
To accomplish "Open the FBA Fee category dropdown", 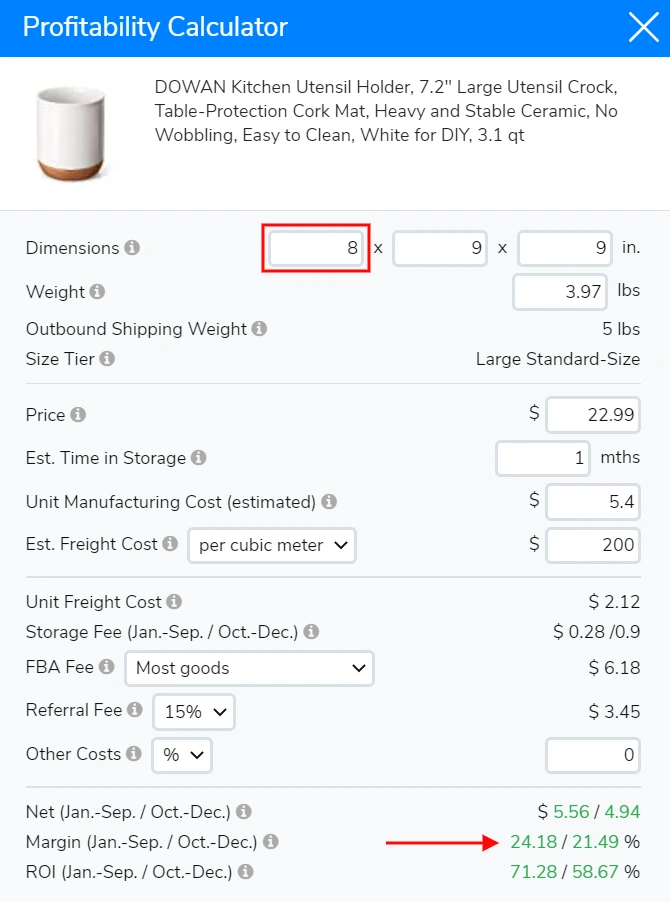I will click(249, 667).
